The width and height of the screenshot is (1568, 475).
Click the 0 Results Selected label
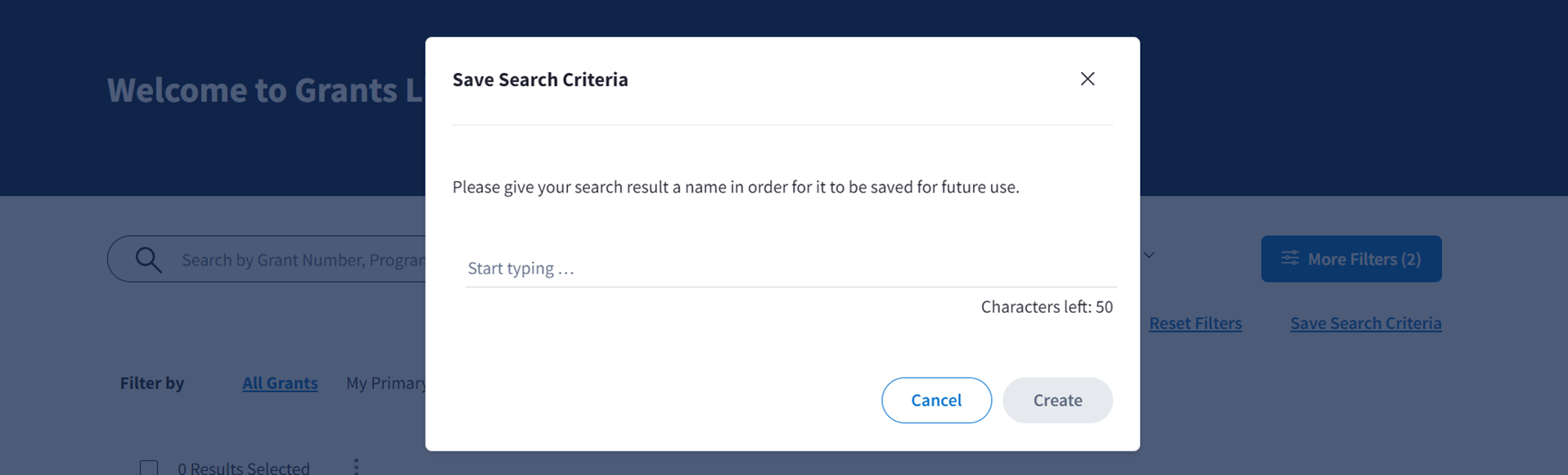[244, 468]
